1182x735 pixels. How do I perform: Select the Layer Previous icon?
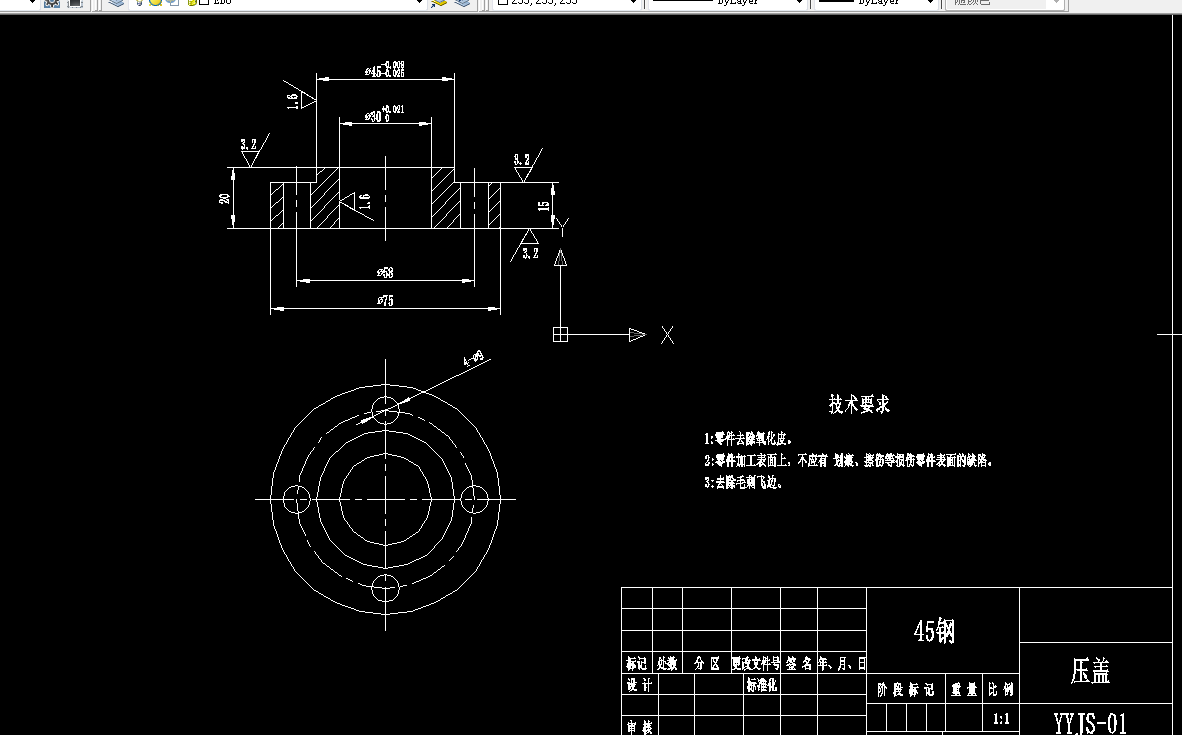tap(460, 3)
